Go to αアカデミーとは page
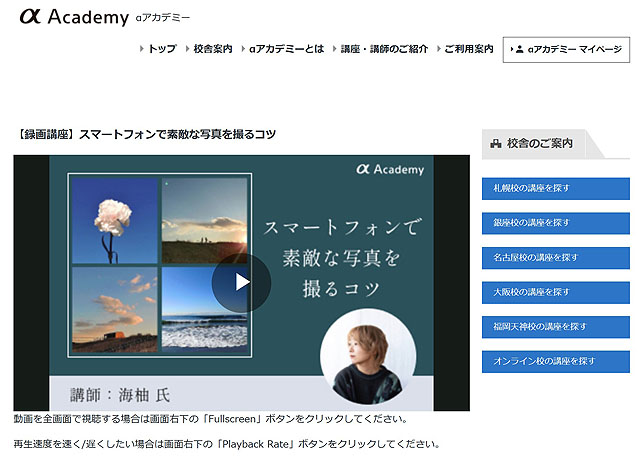Screen dimensions: 640x459 pyautogui.click(x=285, y=49)
